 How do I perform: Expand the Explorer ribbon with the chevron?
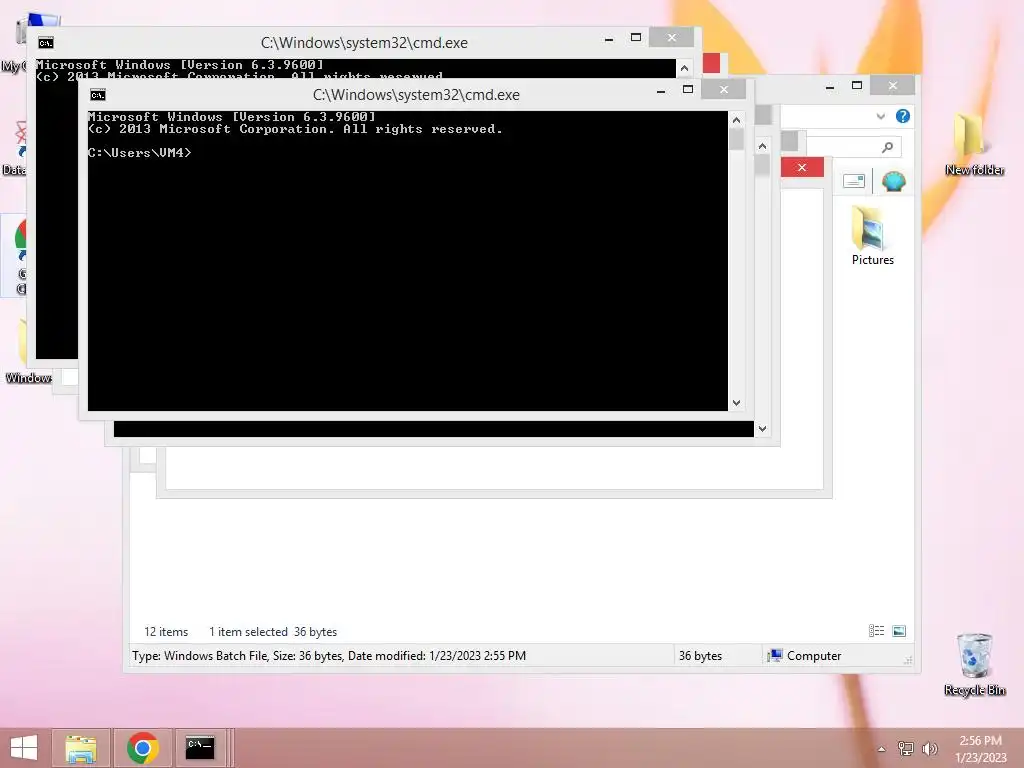(880, 116)
